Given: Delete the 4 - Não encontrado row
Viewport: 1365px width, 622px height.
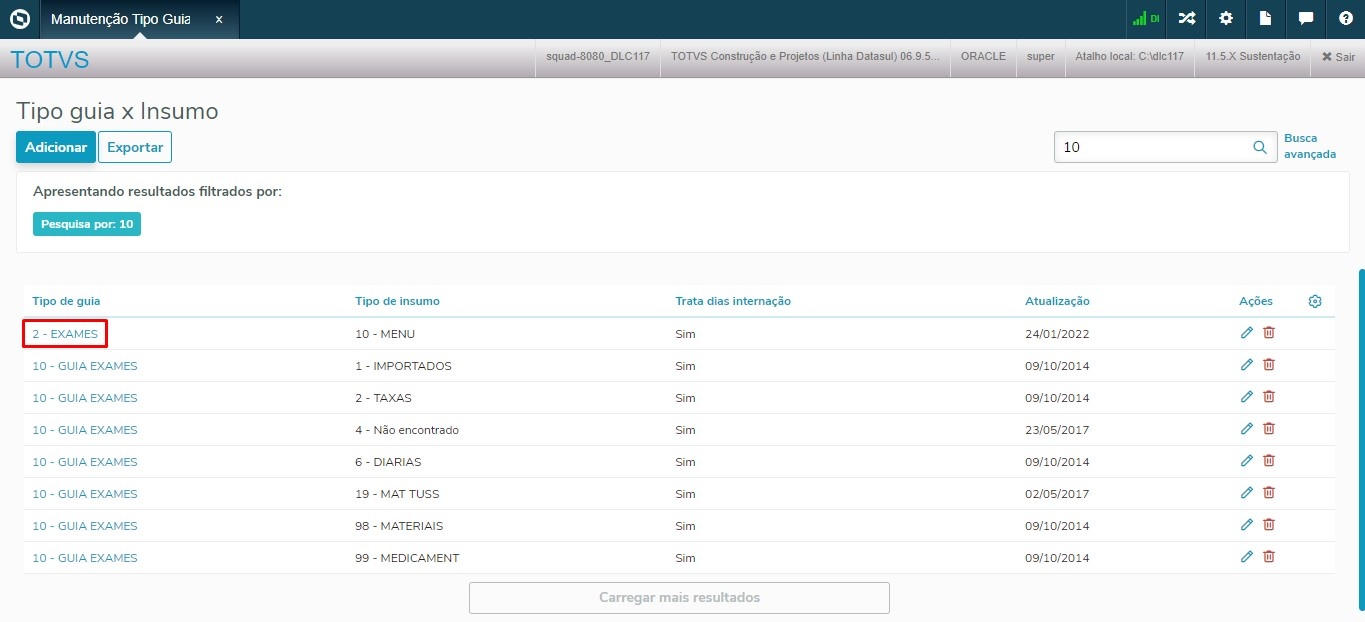Looking at the screenshot, I should (x=1269, y=429).
